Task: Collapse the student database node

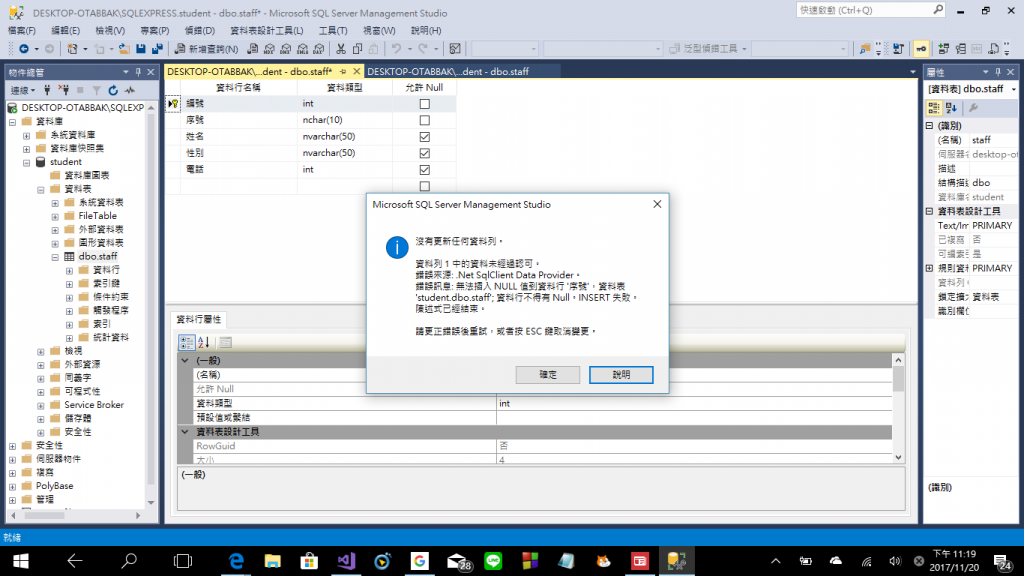Action: click(27, 162)
